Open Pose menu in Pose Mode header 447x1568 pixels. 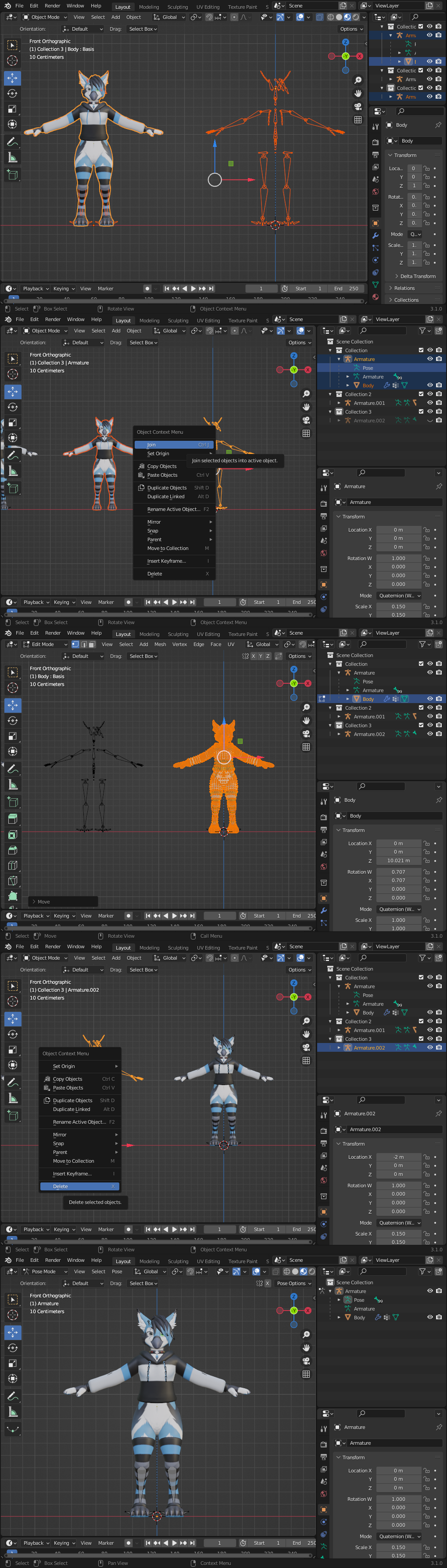click(x=117, y=1272)
